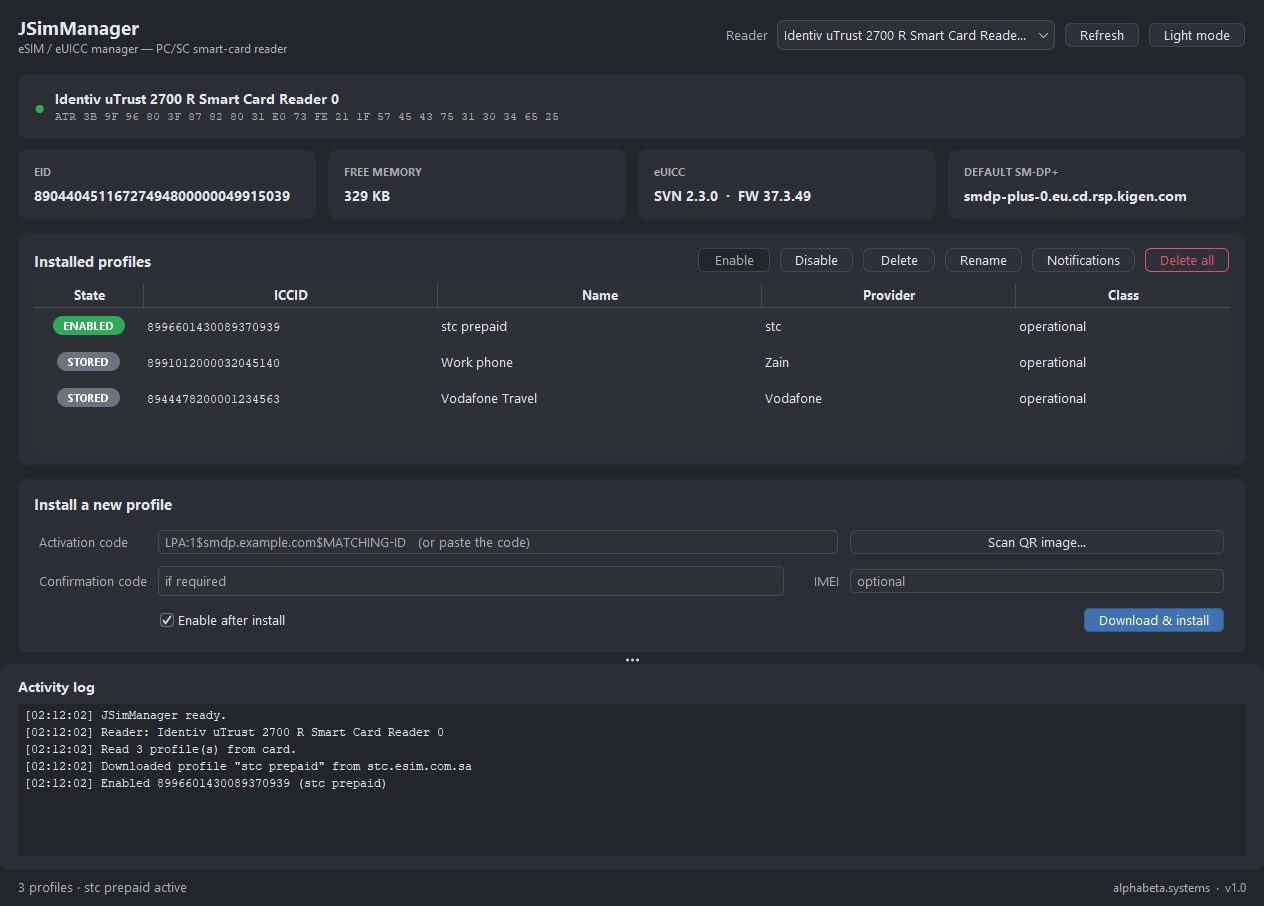
Task: Click the green reader status dot
Action: (x=40, y=108)
